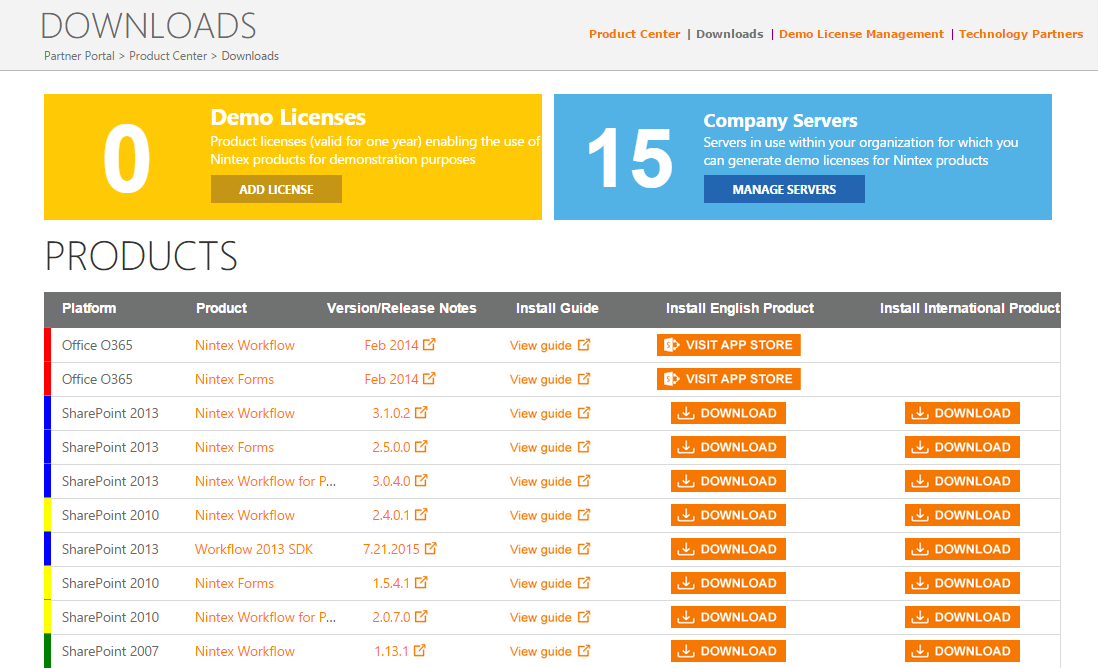Click the Install Guide column header
Image resolution: width=1098 pixels, height=668 pixels.
pyautogui.click(x=557, y=308)
